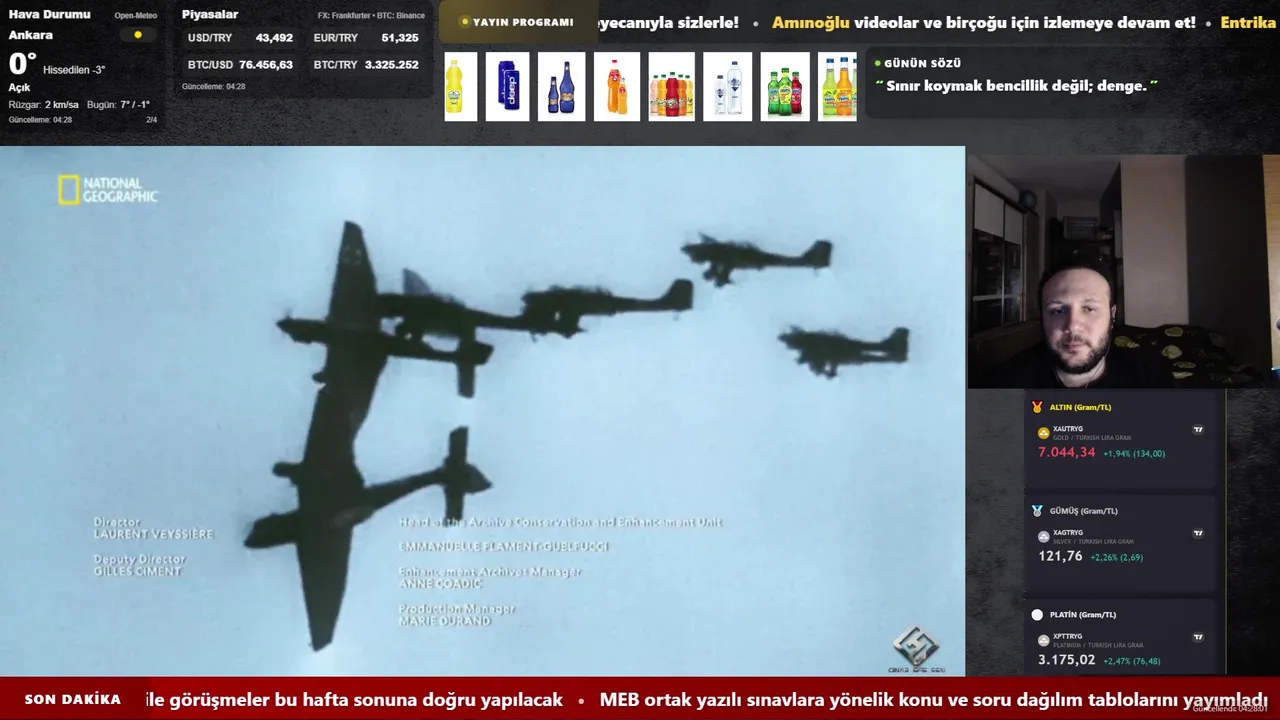Click the BTC/TRY value 3.325.252
This screenshot has height=720, width=1280.
392,65
